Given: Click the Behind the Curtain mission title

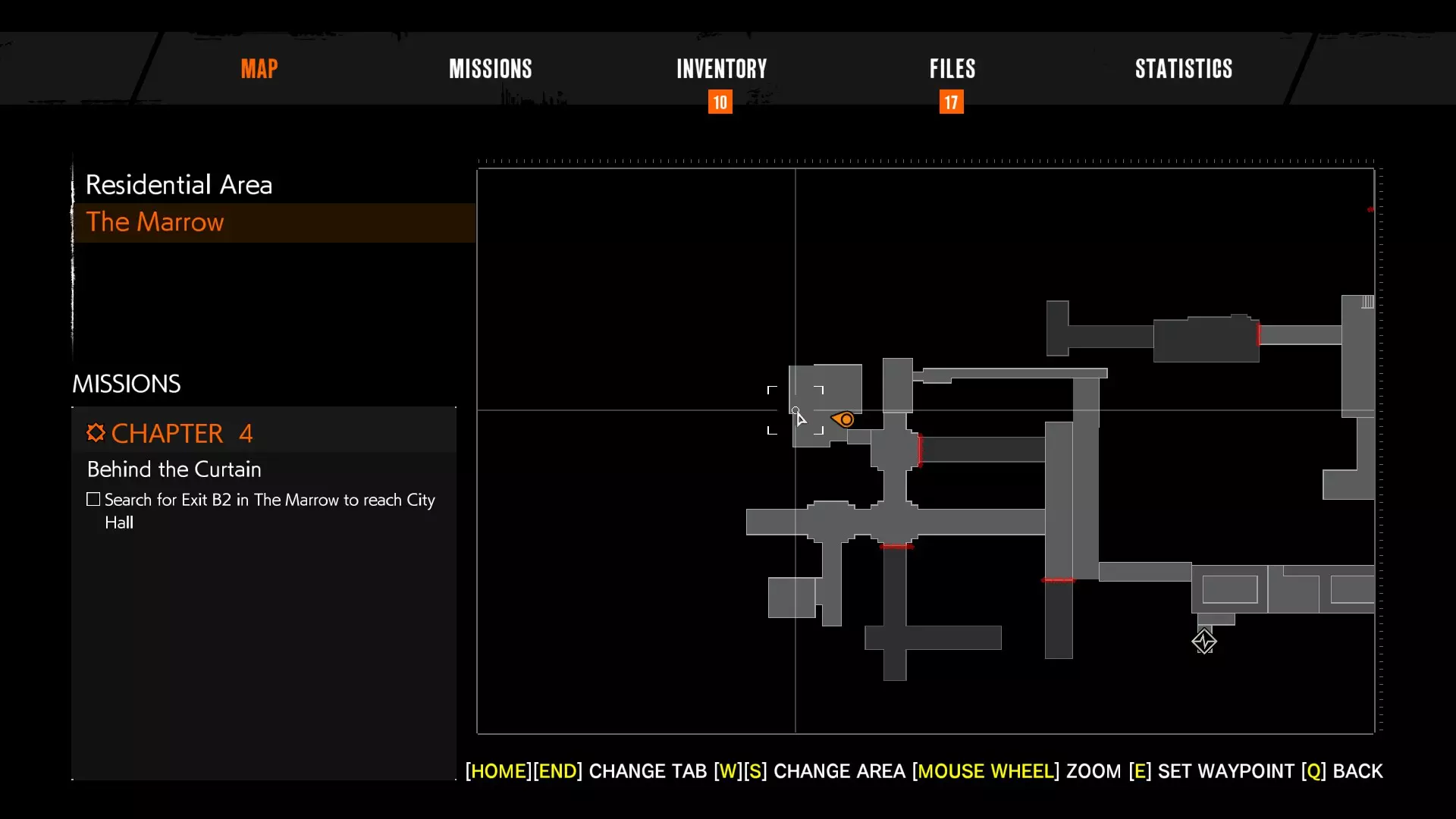Looking at the screenshot, I should [174, 469].
